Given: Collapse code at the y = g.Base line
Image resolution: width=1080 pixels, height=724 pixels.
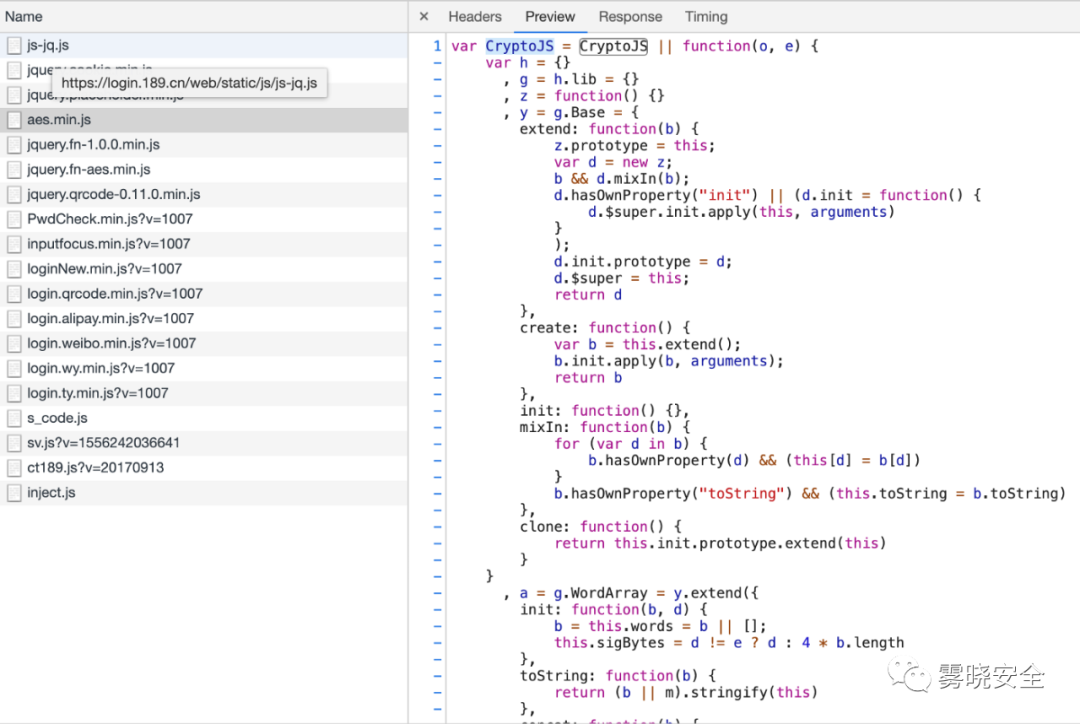Looking at the screenshot, I should [436, 113].
